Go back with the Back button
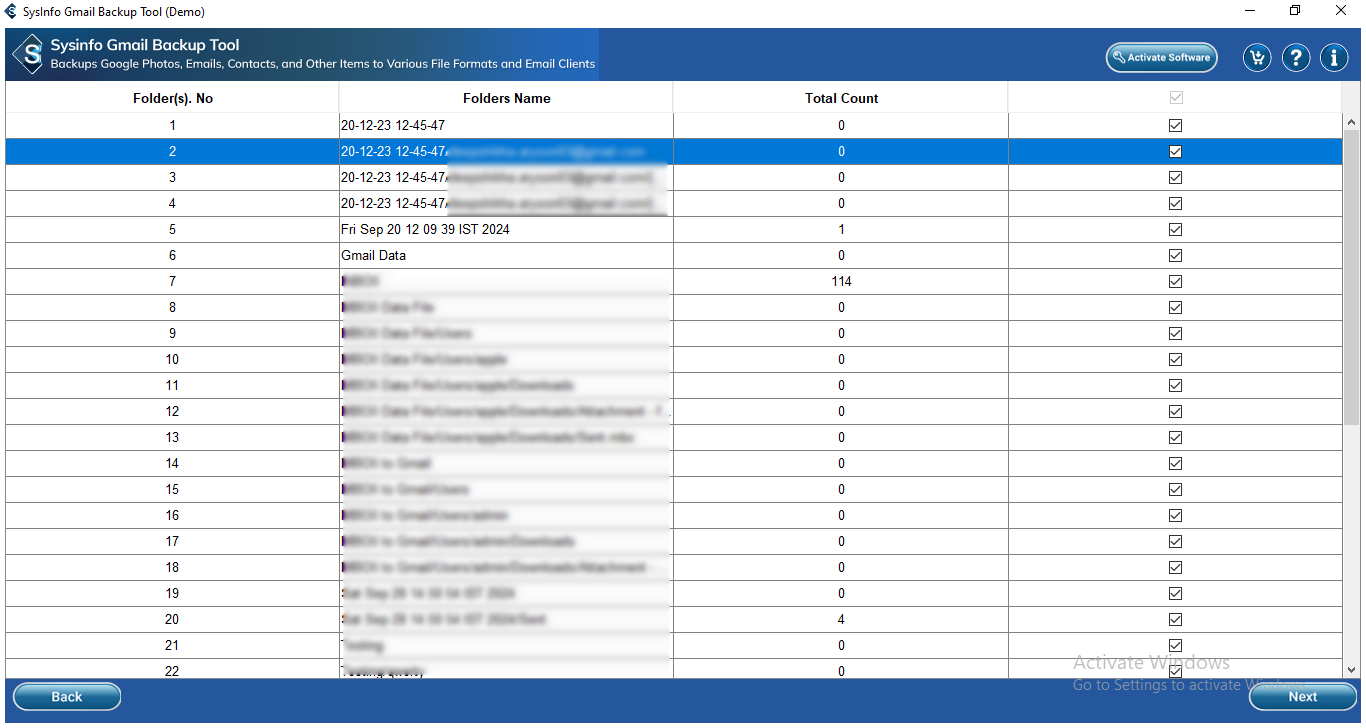Screen dimensions: 1366x728 [67, 696]
